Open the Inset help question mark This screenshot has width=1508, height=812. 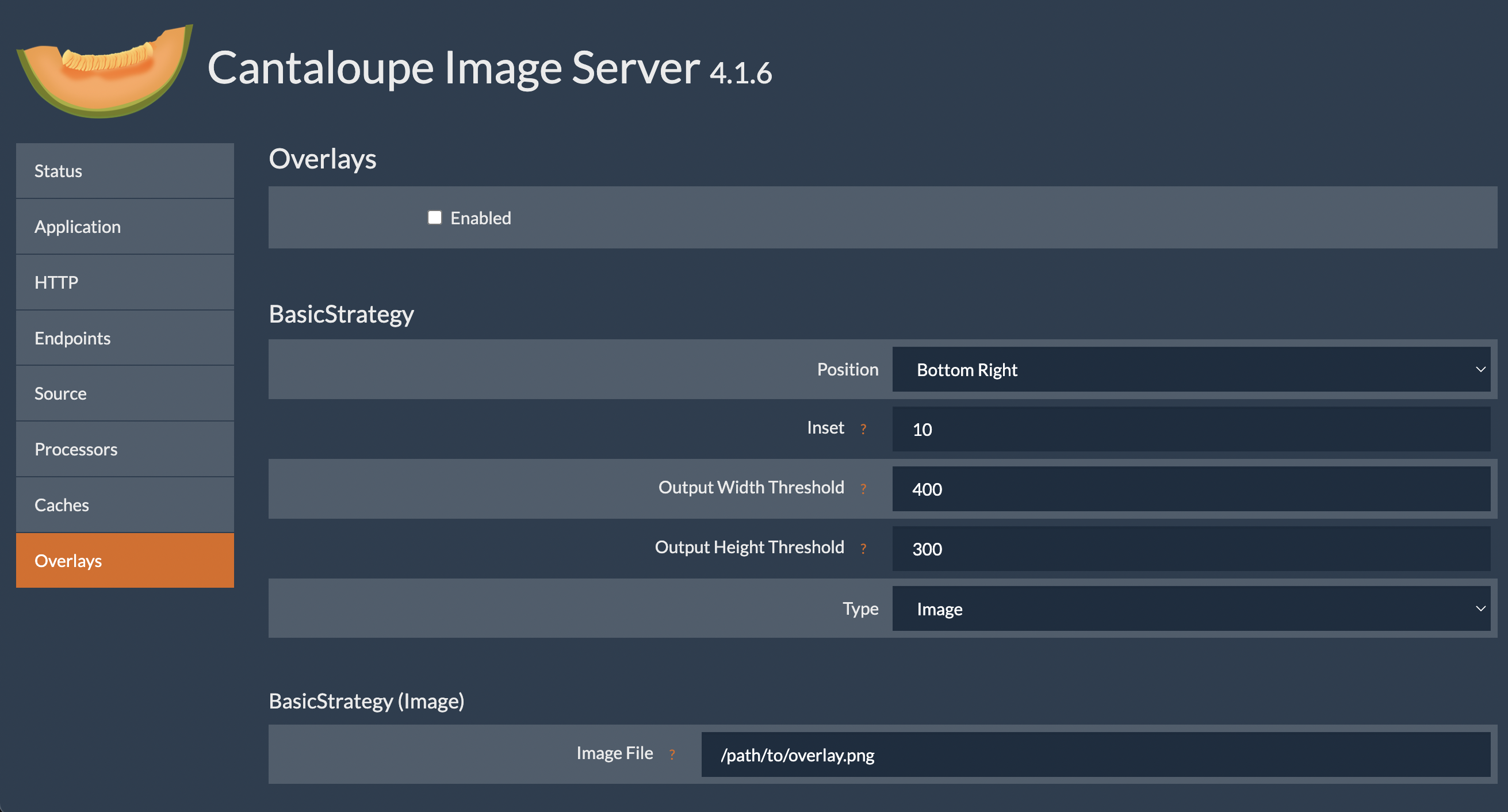863,429
